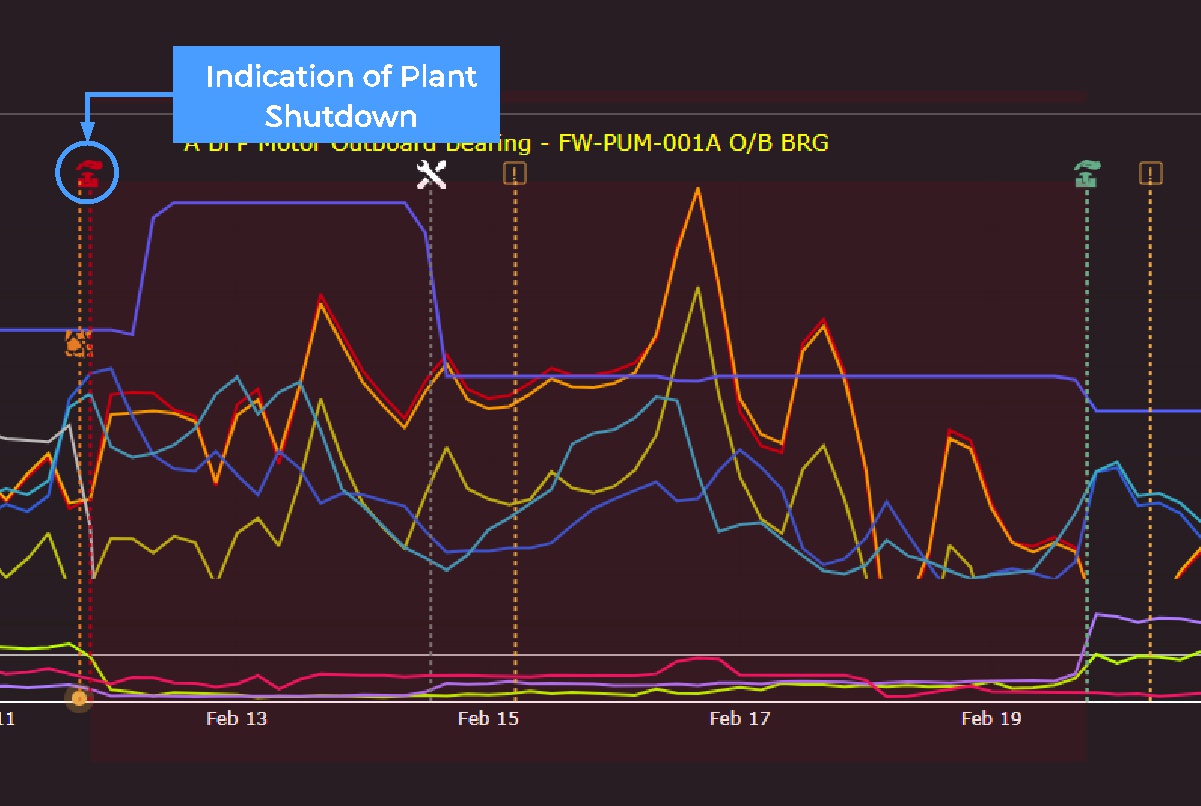Click the Feb 19 date axis label
This screenshot has width=1201, height=806.
(991, 718)
